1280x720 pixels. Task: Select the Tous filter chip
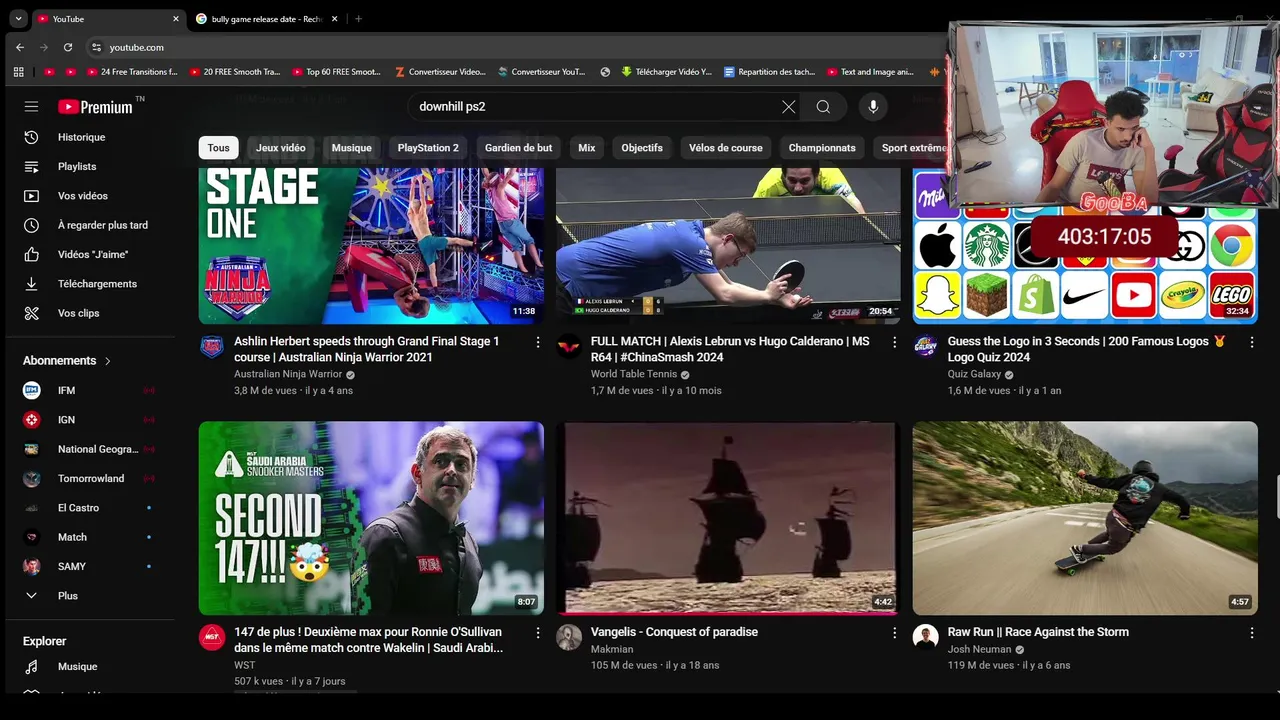pyautogui.click(x=219, y=148)
